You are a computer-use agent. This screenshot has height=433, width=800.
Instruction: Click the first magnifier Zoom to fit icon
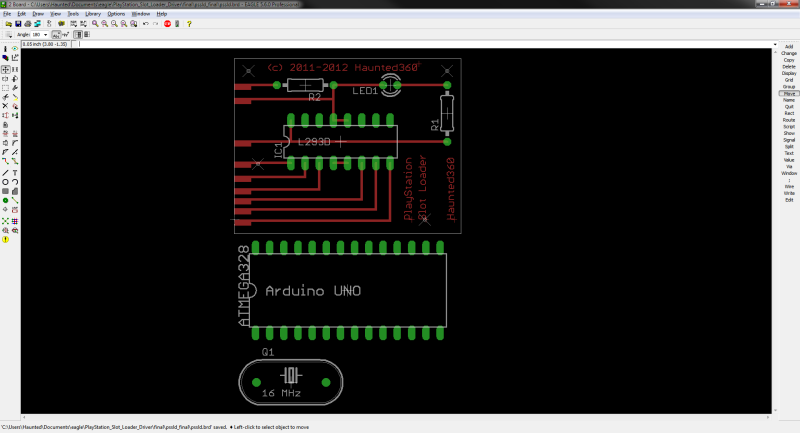(95, 24)
